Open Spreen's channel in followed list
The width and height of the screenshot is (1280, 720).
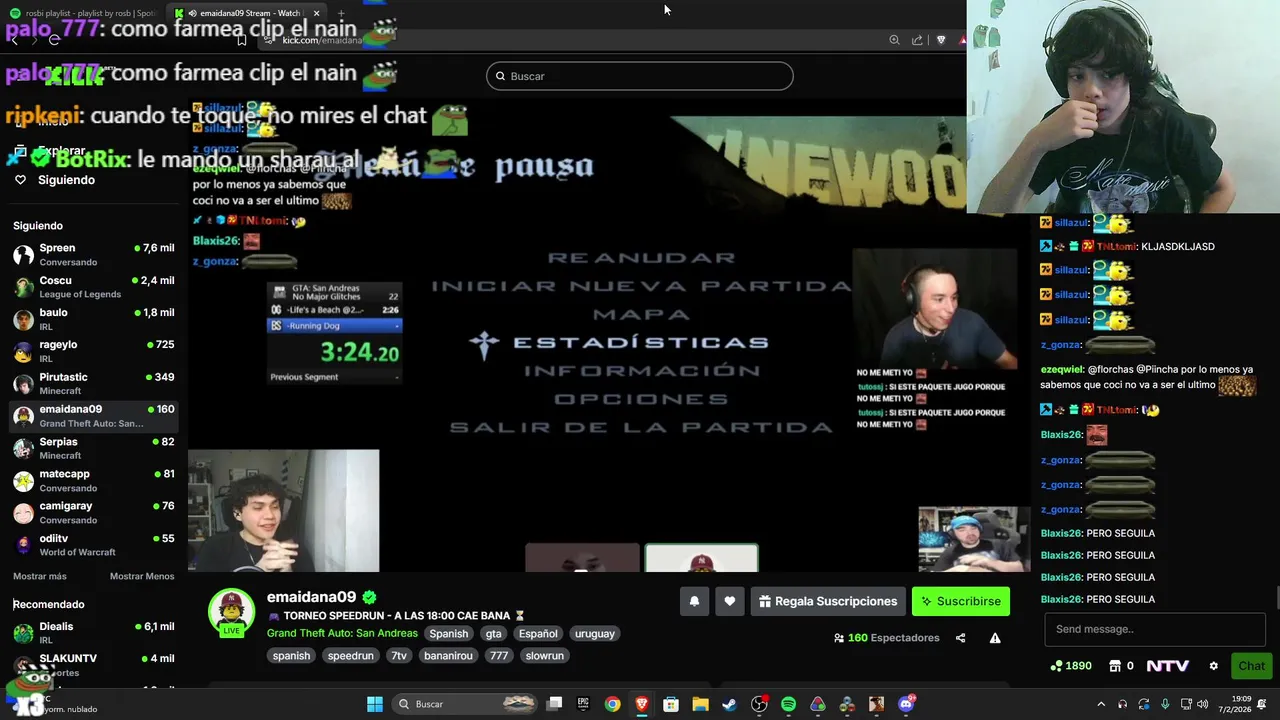coord(93,255)
